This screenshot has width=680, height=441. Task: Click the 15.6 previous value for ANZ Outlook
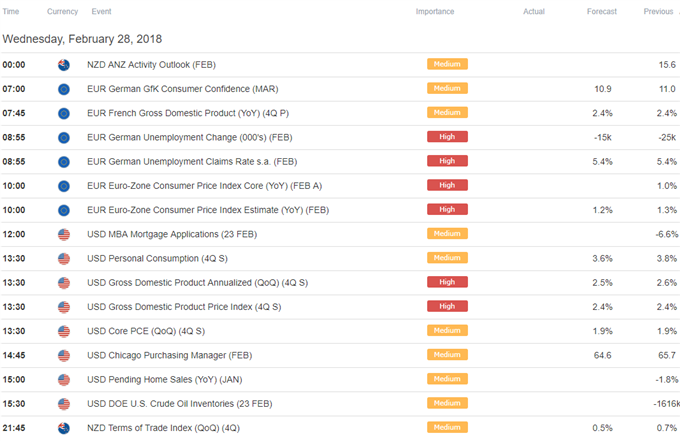point(667,65)
